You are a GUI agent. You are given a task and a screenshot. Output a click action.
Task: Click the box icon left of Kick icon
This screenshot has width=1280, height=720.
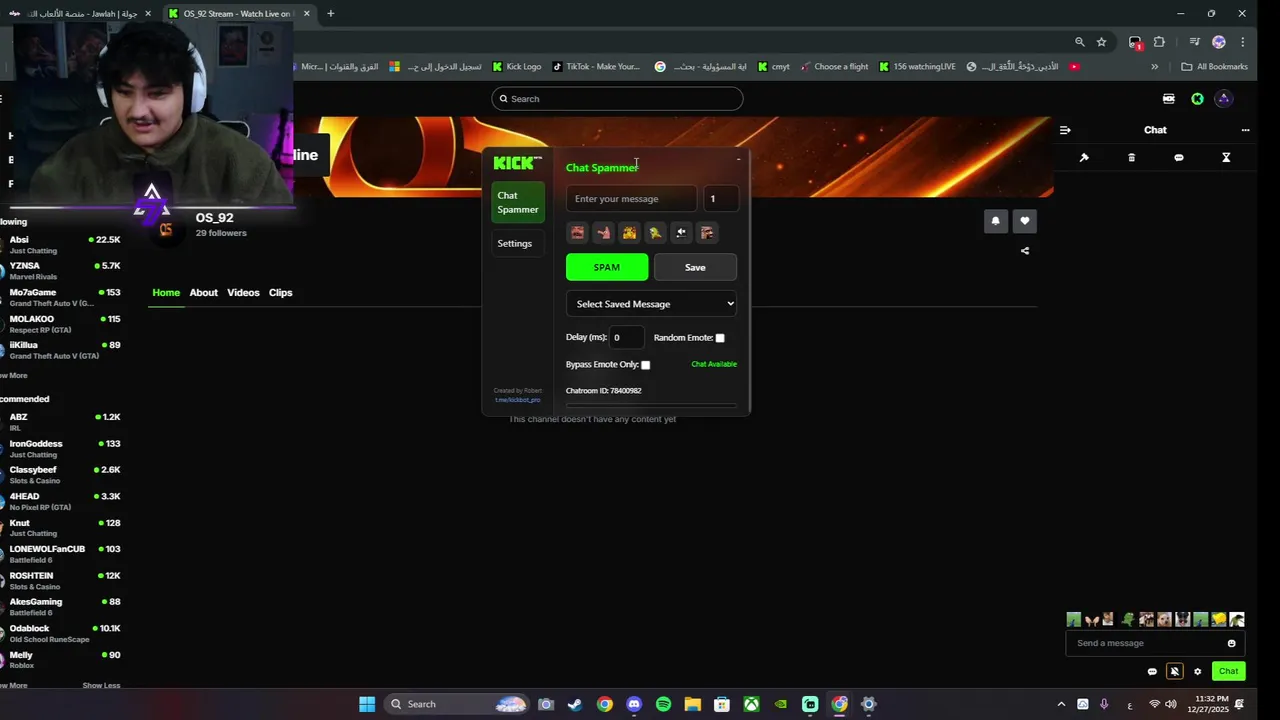pos(1168,99)
